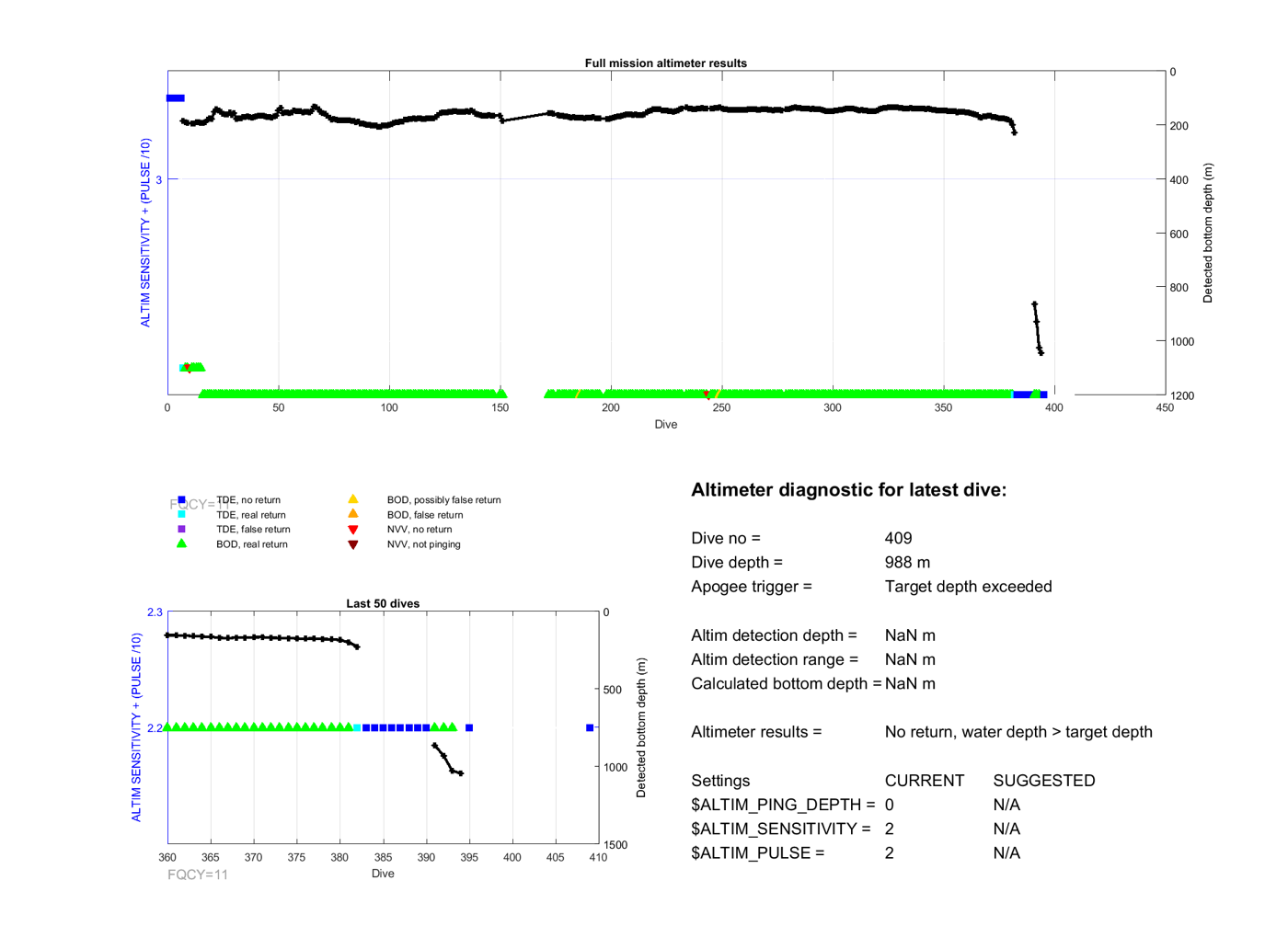This screenshot has height=949, width=1288.
Task: Click the 'Dive' x-axis label of the full mission plot
Action: pyautogui.click(x=666, y=425)
